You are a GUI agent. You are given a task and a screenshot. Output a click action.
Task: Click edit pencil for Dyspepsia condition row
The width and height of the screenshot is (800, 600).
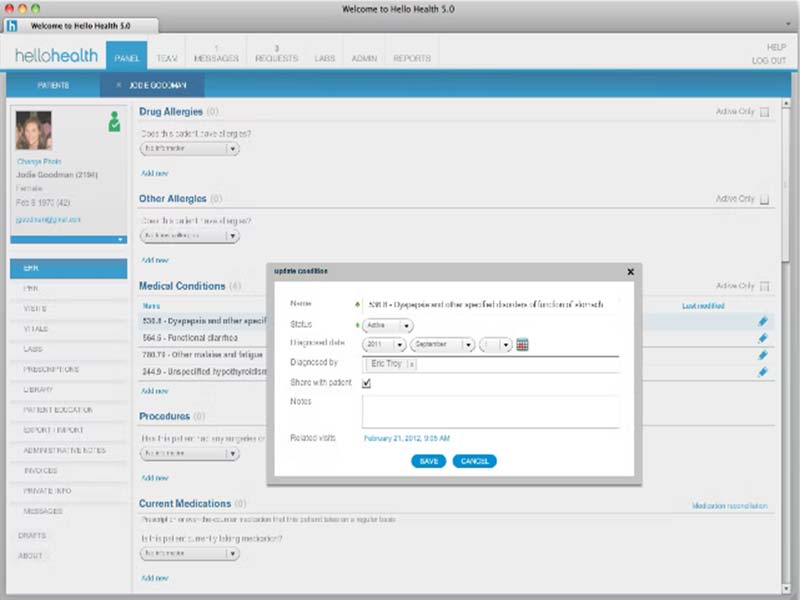tap(762, 322)
